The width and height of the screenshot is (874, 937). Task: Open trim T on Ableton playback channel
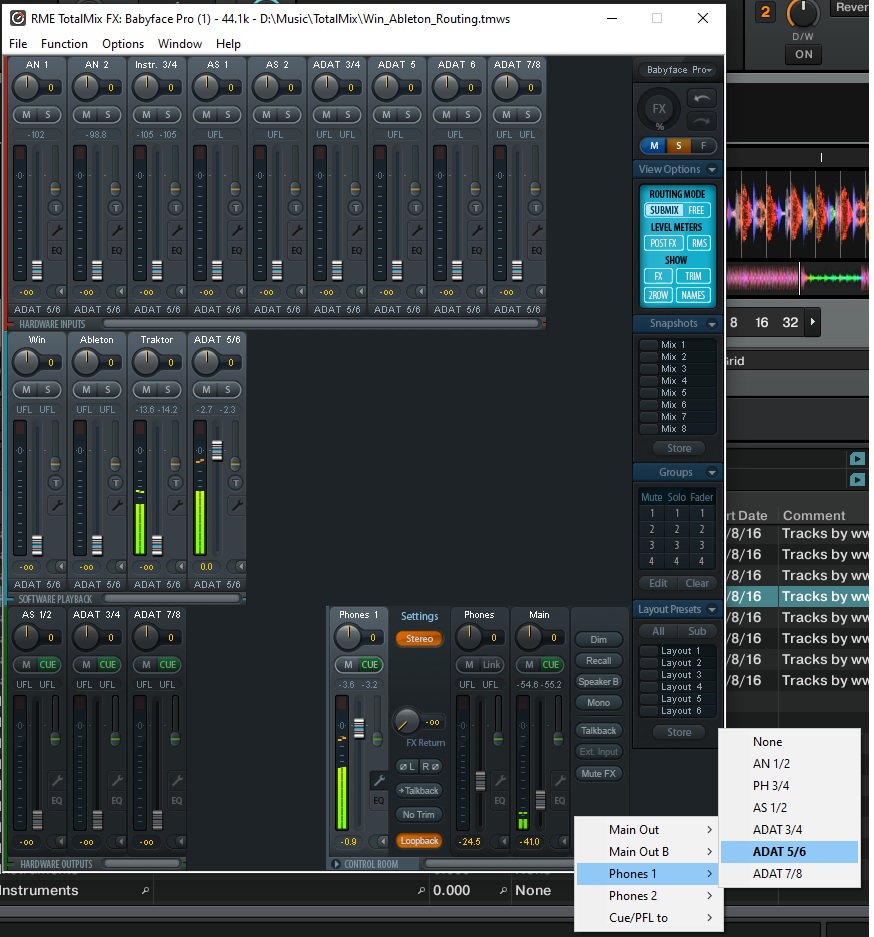point(115,483)
